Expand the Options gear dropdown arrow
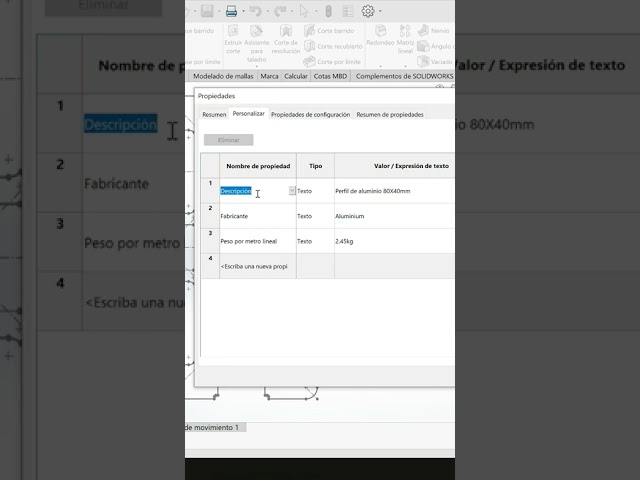This screenshot has width=640, height=480. coord(380,11)
